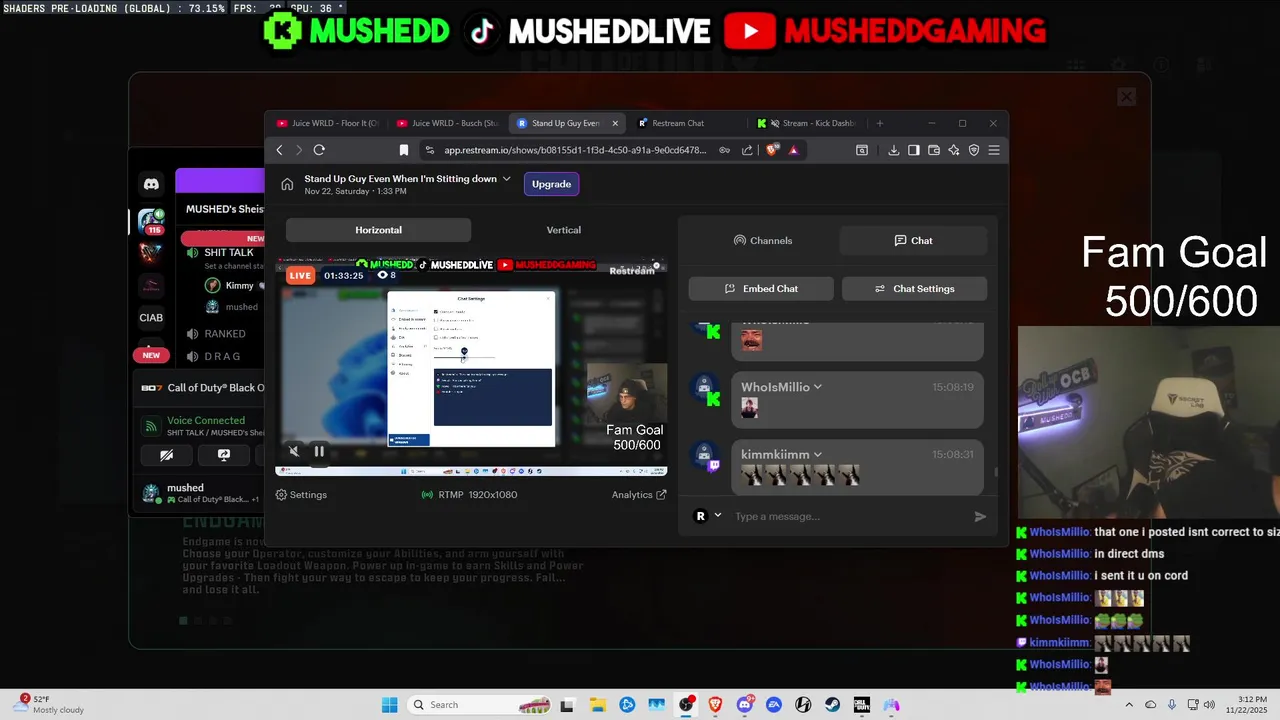Switch preview to Vertical layout

[x=564, y=230]
